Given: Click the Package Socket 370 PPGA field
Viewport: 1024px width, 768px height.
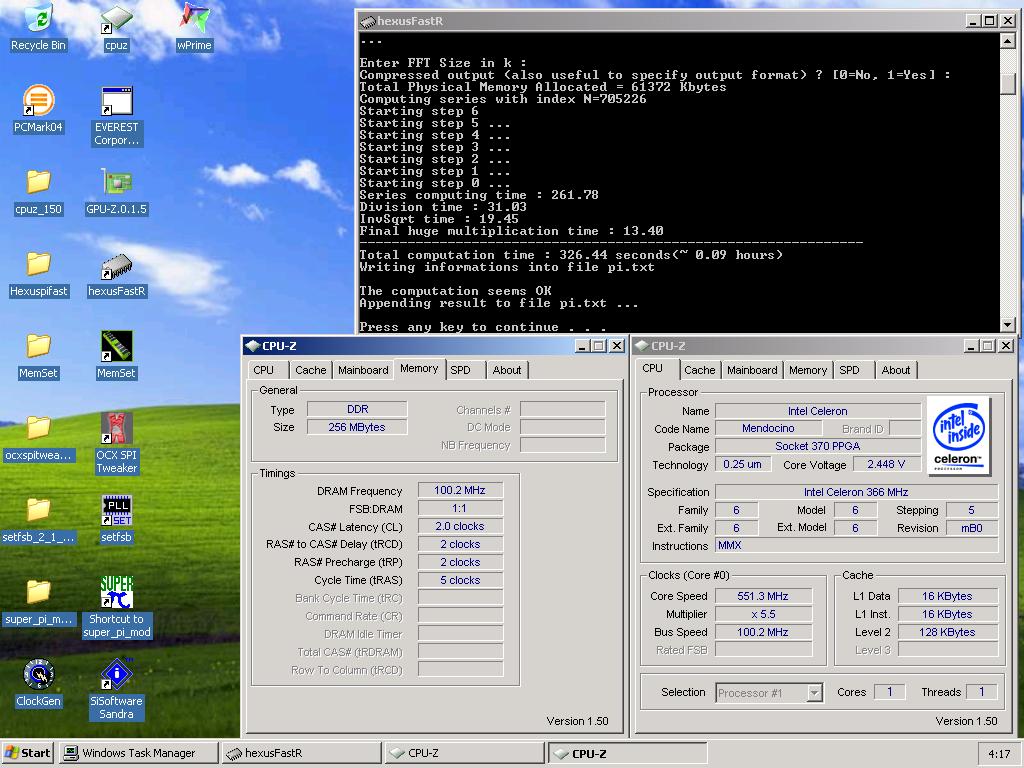Looking at the screenshot, I should click(818, 446).
